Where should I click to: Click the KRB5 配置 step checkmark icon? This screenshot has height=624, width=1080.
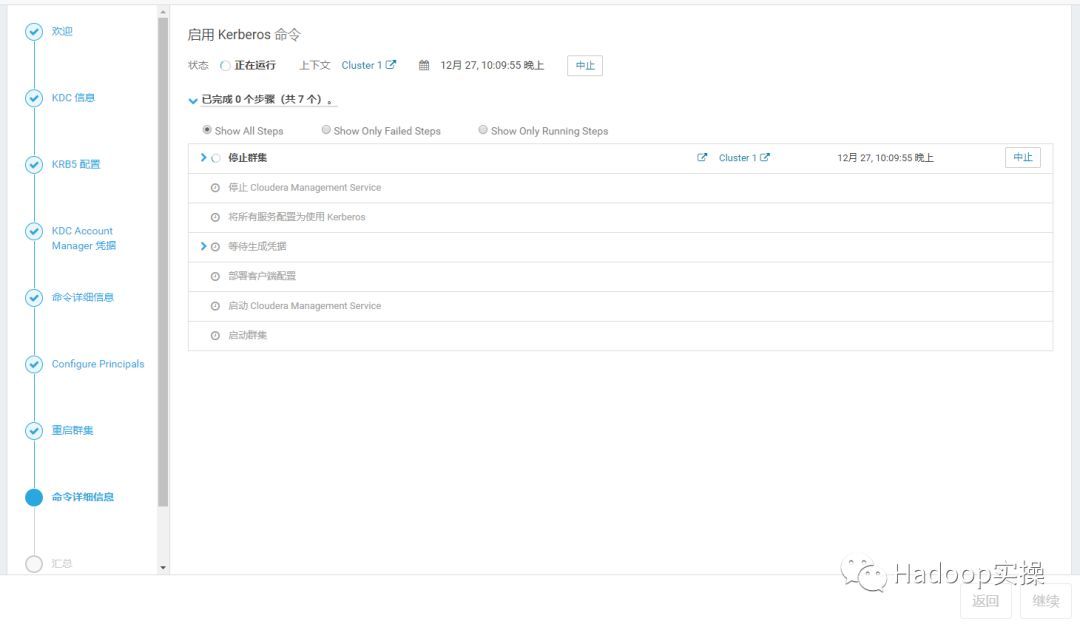(x=34, y=165)
